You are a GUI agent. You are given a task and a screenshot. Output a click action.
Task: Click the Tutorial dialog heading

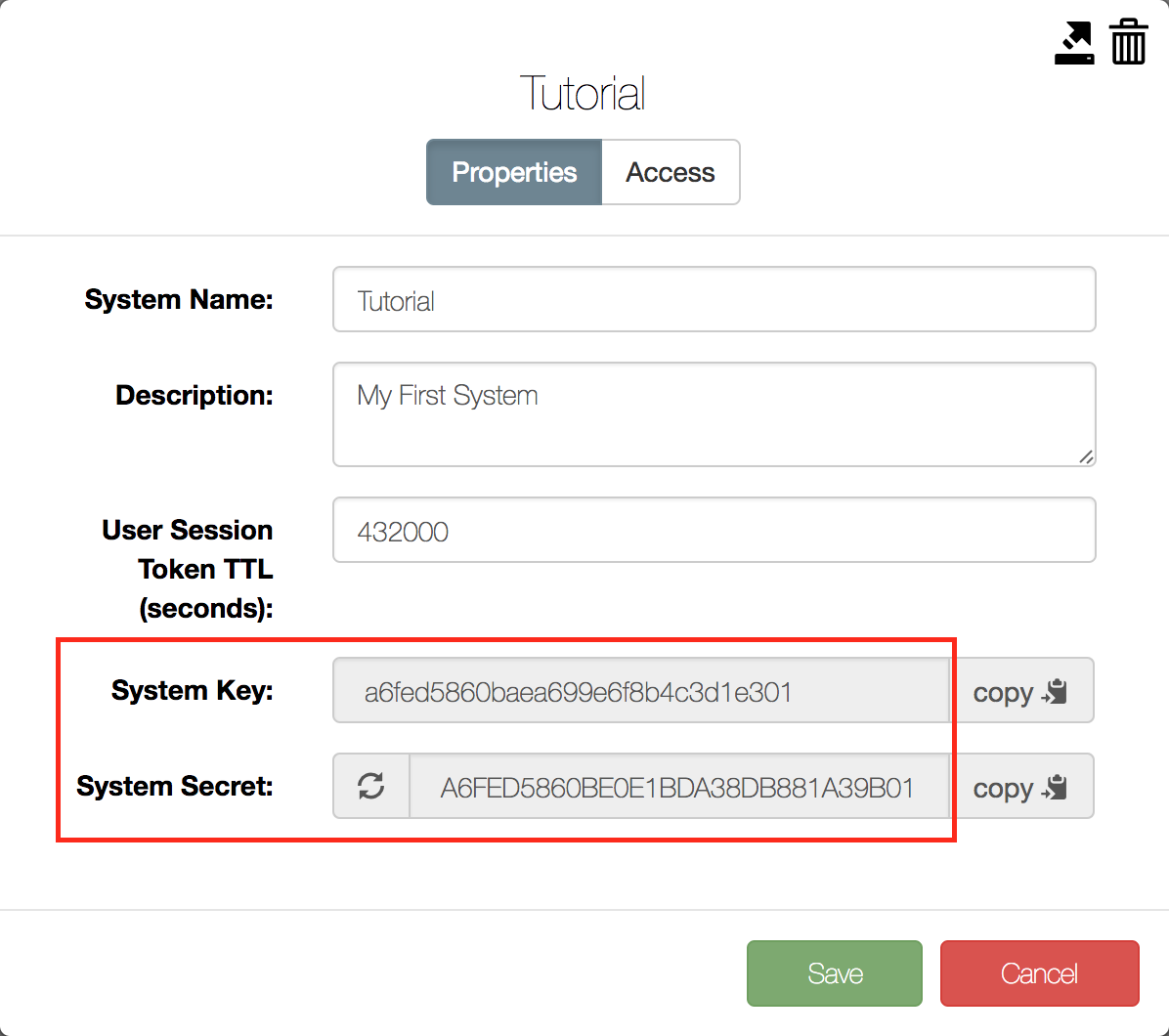click(x=583, y=94)
